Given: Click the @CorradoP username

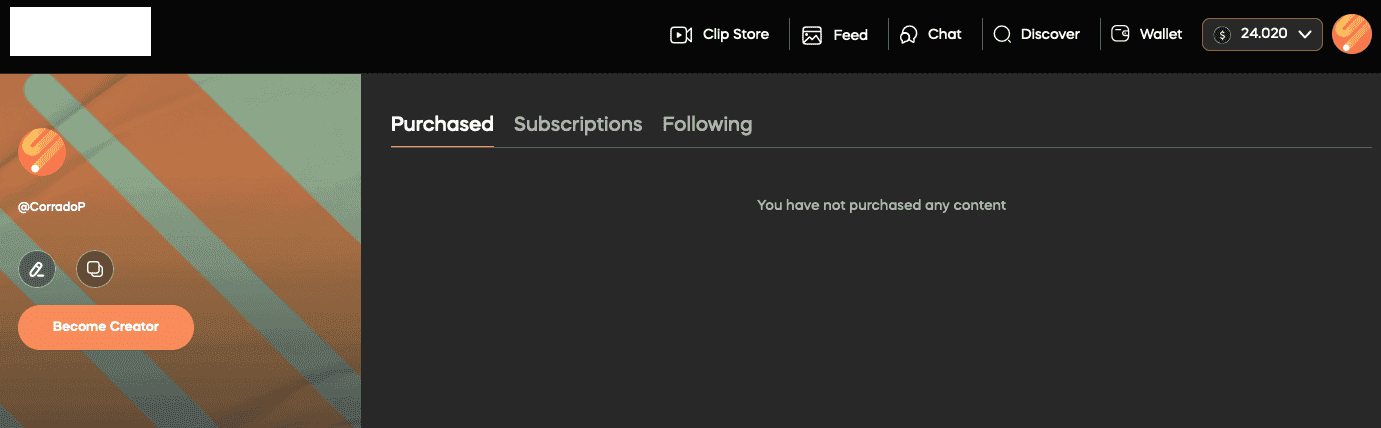Looking at the screenshot, I should [x=52, y=207].
